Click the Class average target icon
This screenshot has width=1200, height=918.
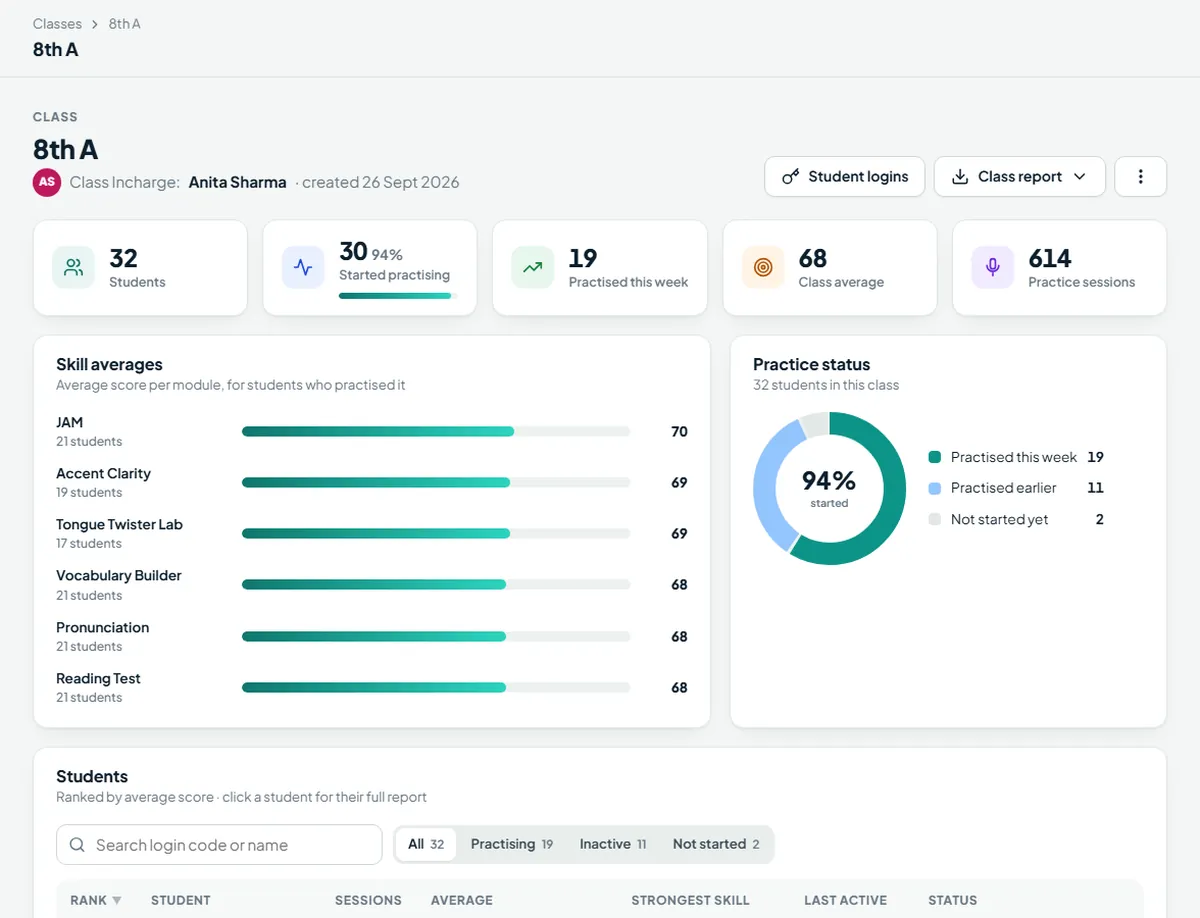[x=763, y=268]
